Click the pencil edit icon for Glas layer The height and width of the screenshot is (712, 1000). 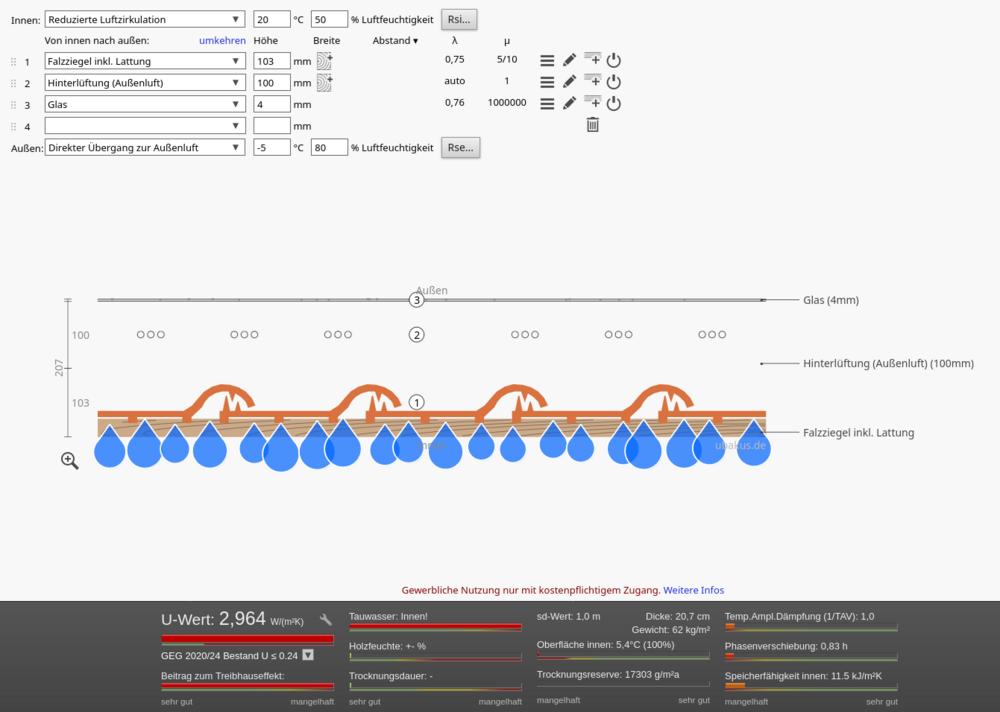[570, 103]
